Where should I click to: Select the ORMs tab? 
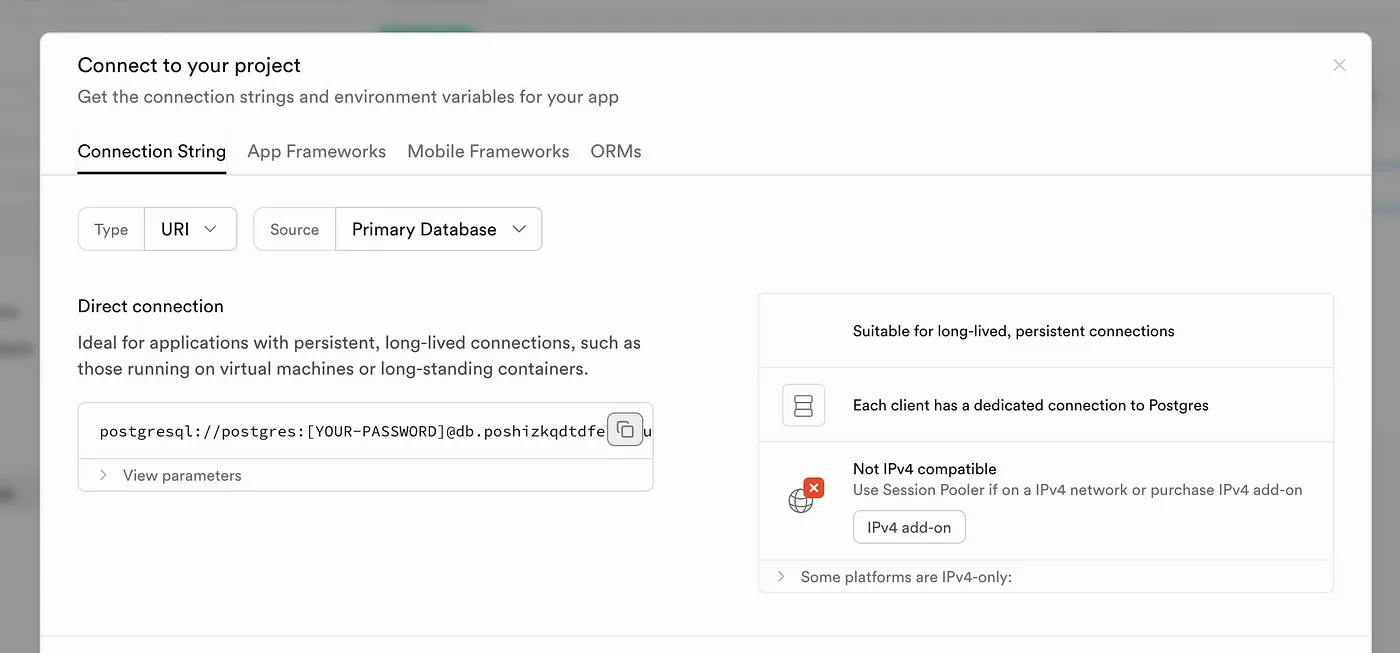(x=616, y=152)
